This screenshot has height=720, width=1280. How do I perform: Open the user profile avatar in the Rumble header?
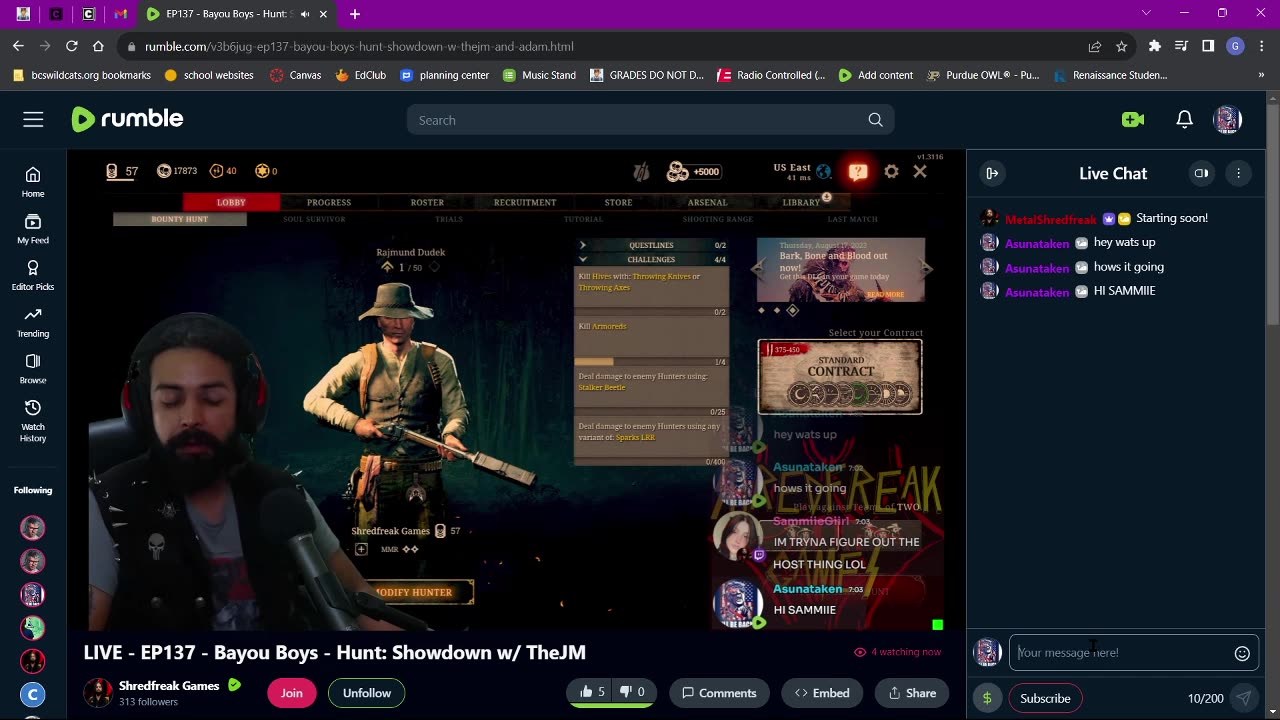[x=1227, y=120]
